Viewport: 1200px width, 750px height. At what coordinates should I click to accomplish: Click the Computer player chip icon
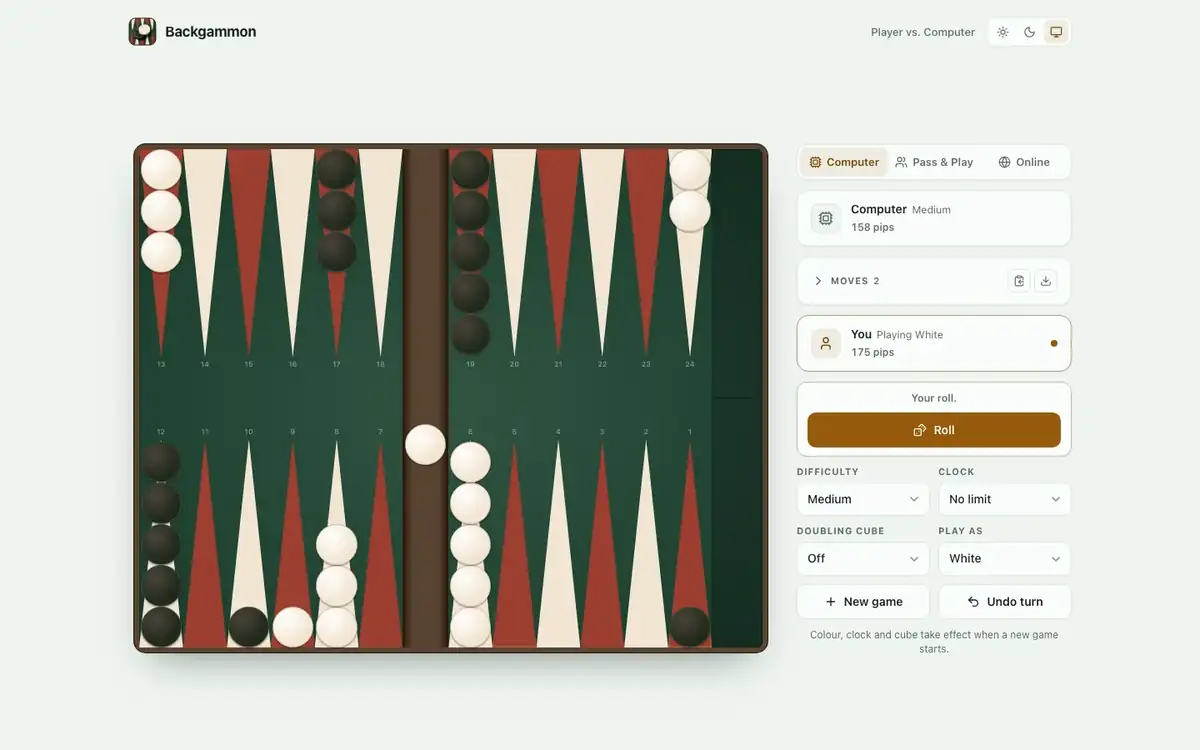click(x=826, y=218)
